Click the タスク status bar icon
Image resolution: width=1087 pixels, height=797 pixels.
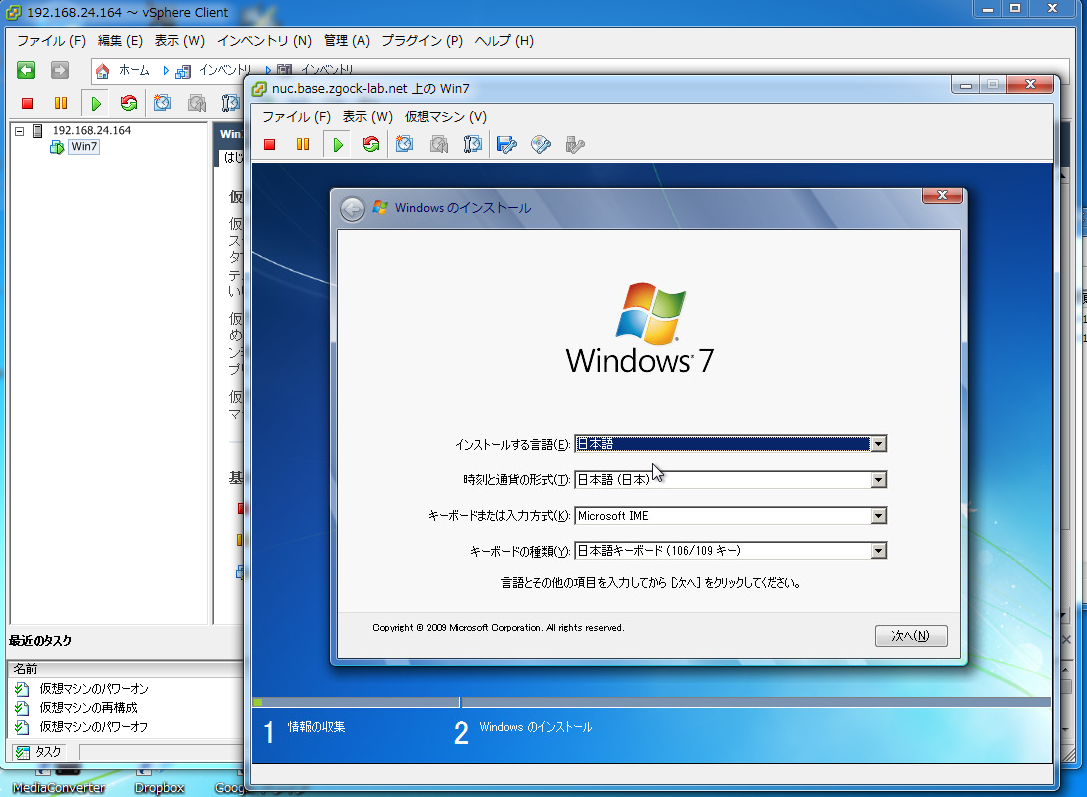coord(23,752)
